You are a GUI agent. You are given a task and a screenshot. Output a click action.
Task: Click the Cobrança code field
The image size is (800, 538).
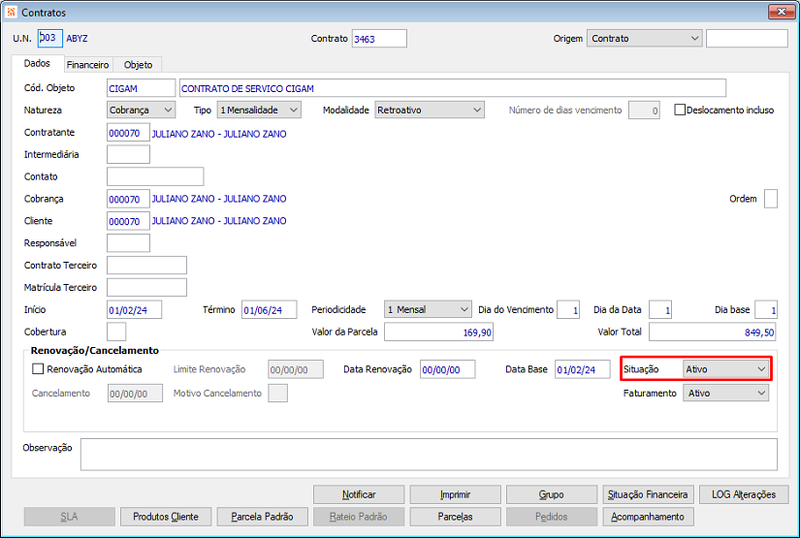tap(128, 199)
